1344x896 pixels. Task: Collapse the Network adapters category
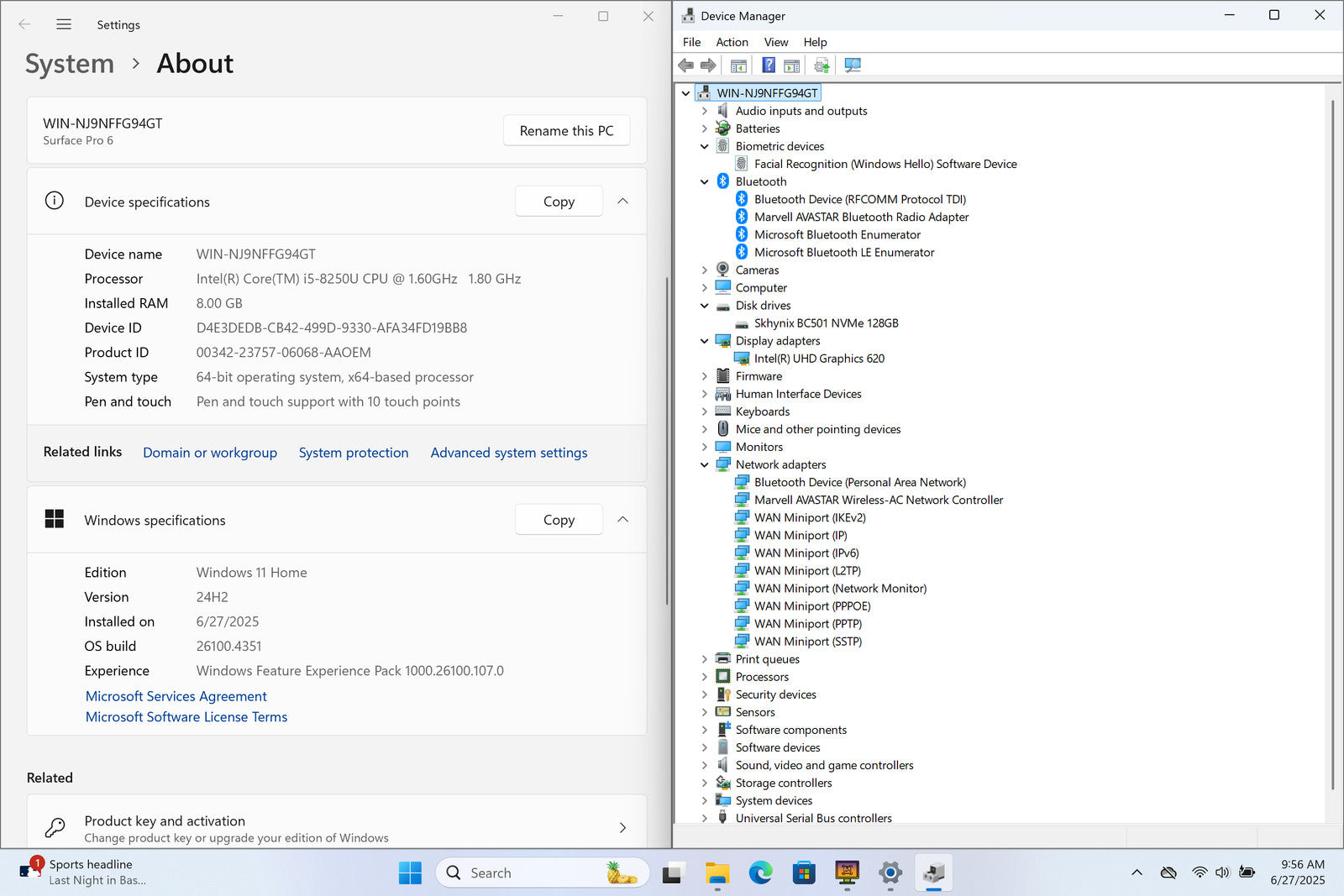pyautogui.click(x=704, y=464)
